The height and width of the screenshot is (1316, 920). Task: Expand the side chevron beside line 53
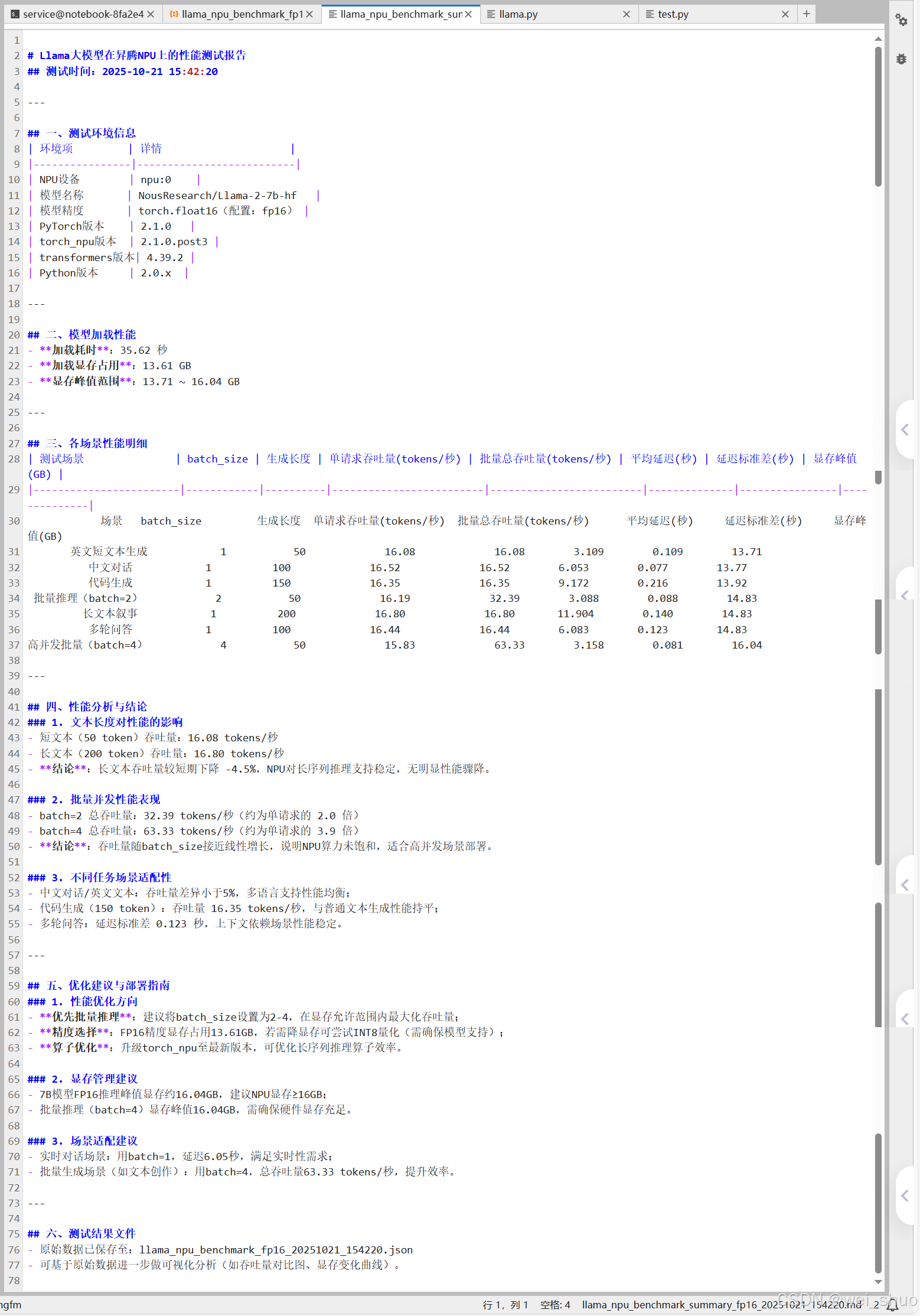tap(905, 885)
